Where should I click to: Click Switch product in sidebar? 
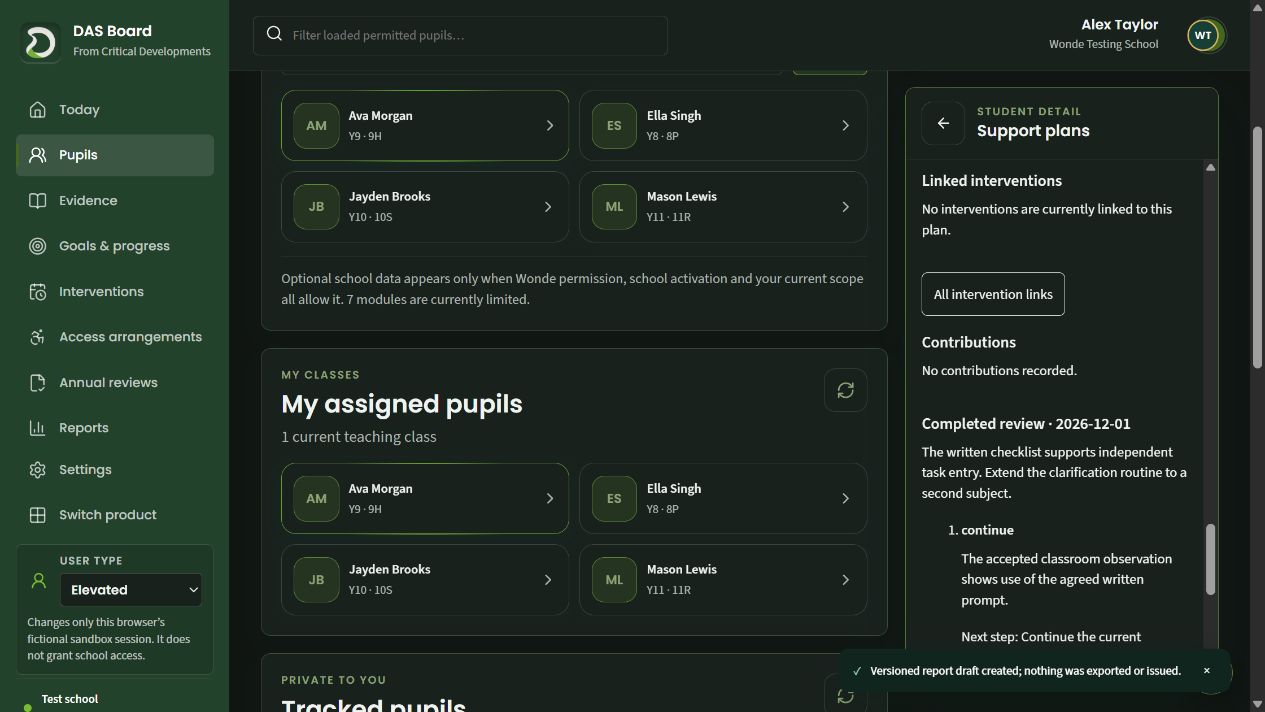tap(115, 515)
